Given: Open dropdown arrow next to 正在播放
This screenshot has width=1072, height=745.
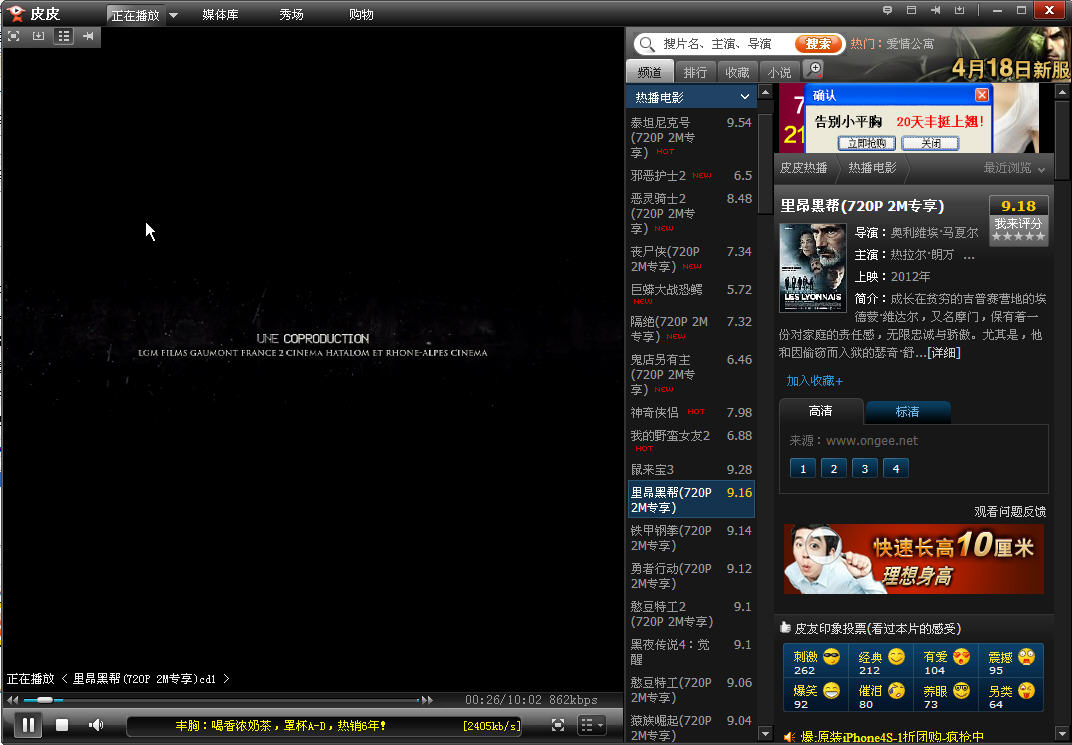Looking at the screenshot, I should pyautogui.click(x=173, y=15).
